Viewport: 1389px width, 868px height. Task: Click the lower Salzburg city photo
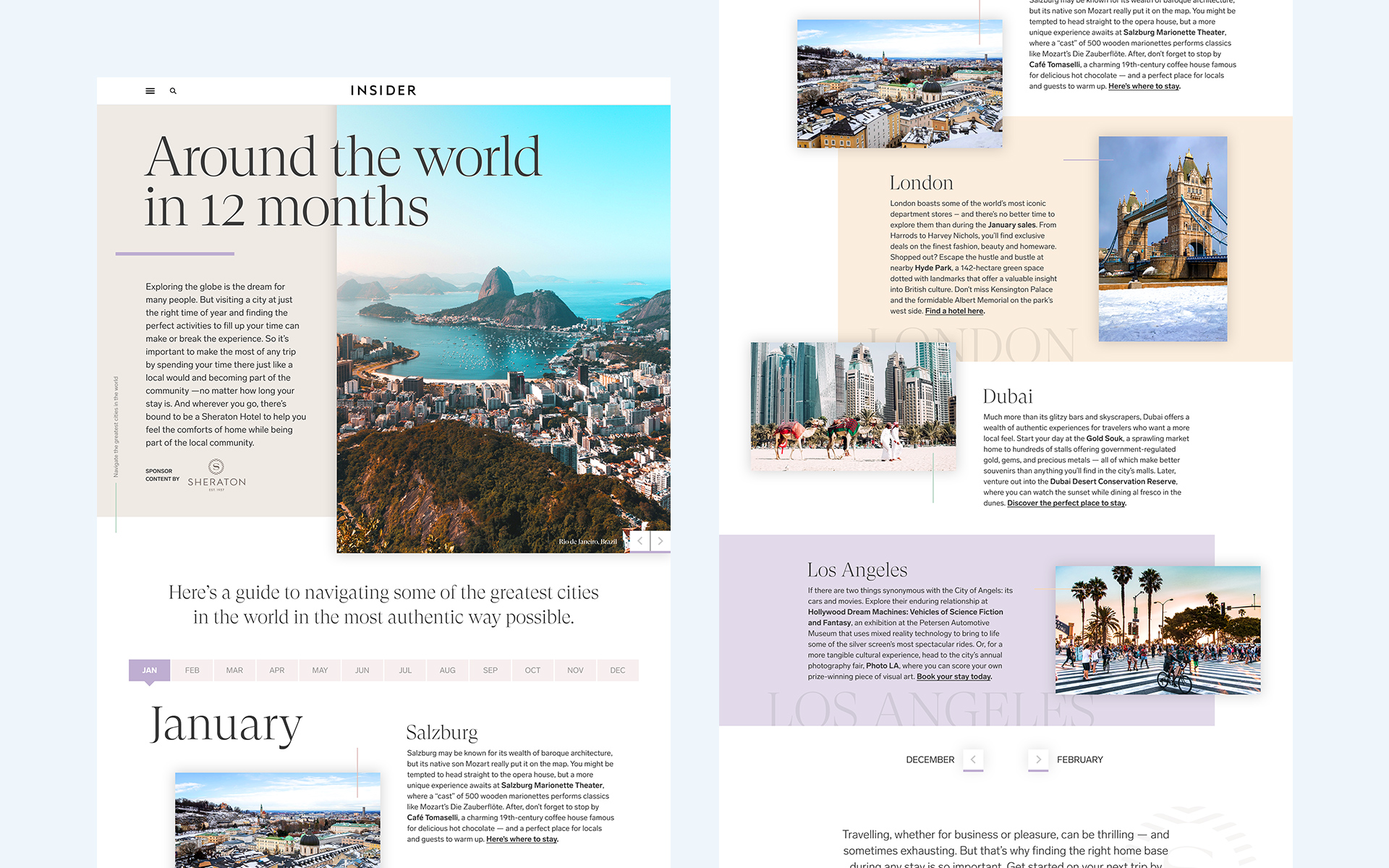(x=277, y=820)
